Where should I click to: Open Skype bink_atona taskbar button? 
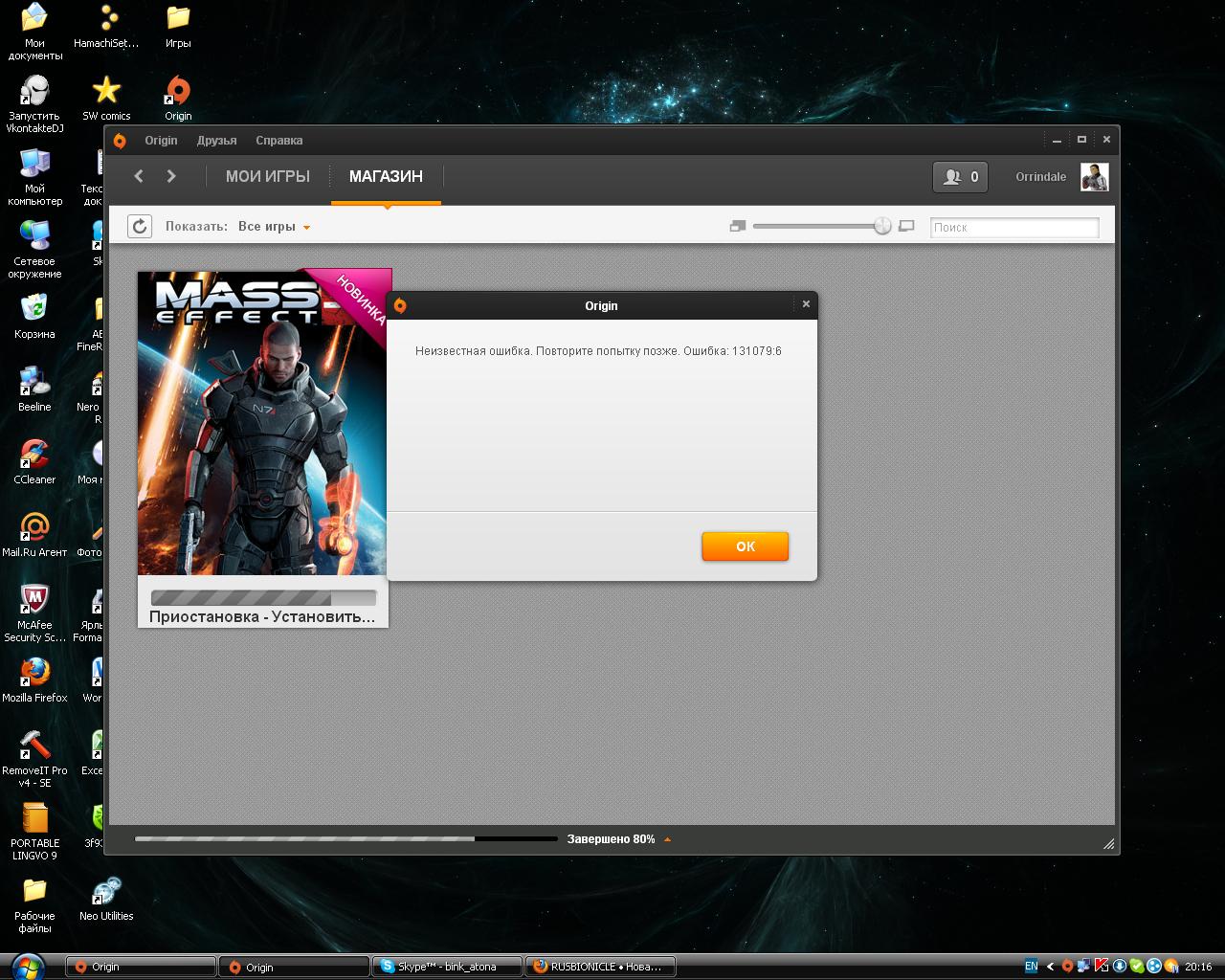point(447,966)
